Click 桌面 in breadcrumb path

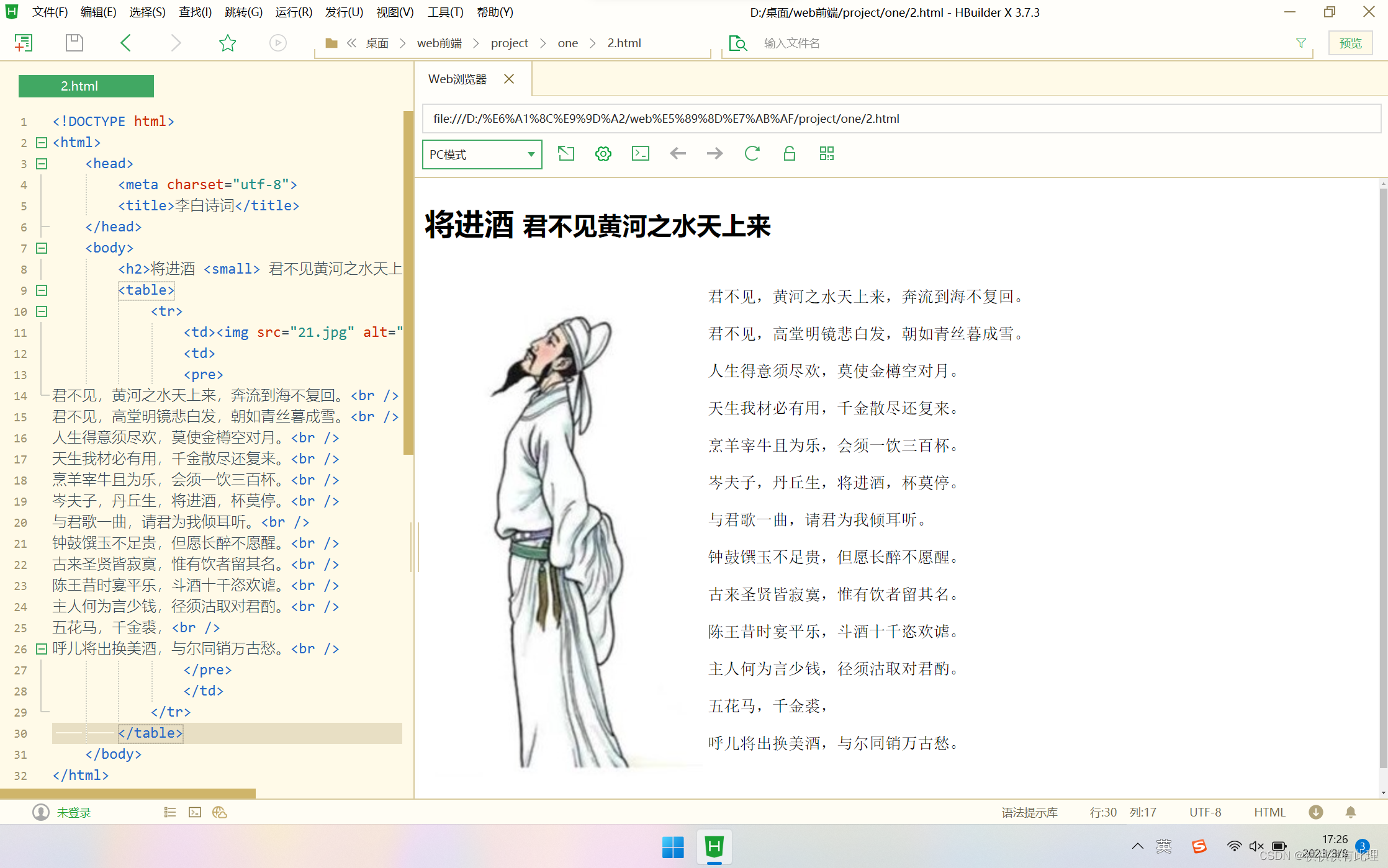coord(377,43)
